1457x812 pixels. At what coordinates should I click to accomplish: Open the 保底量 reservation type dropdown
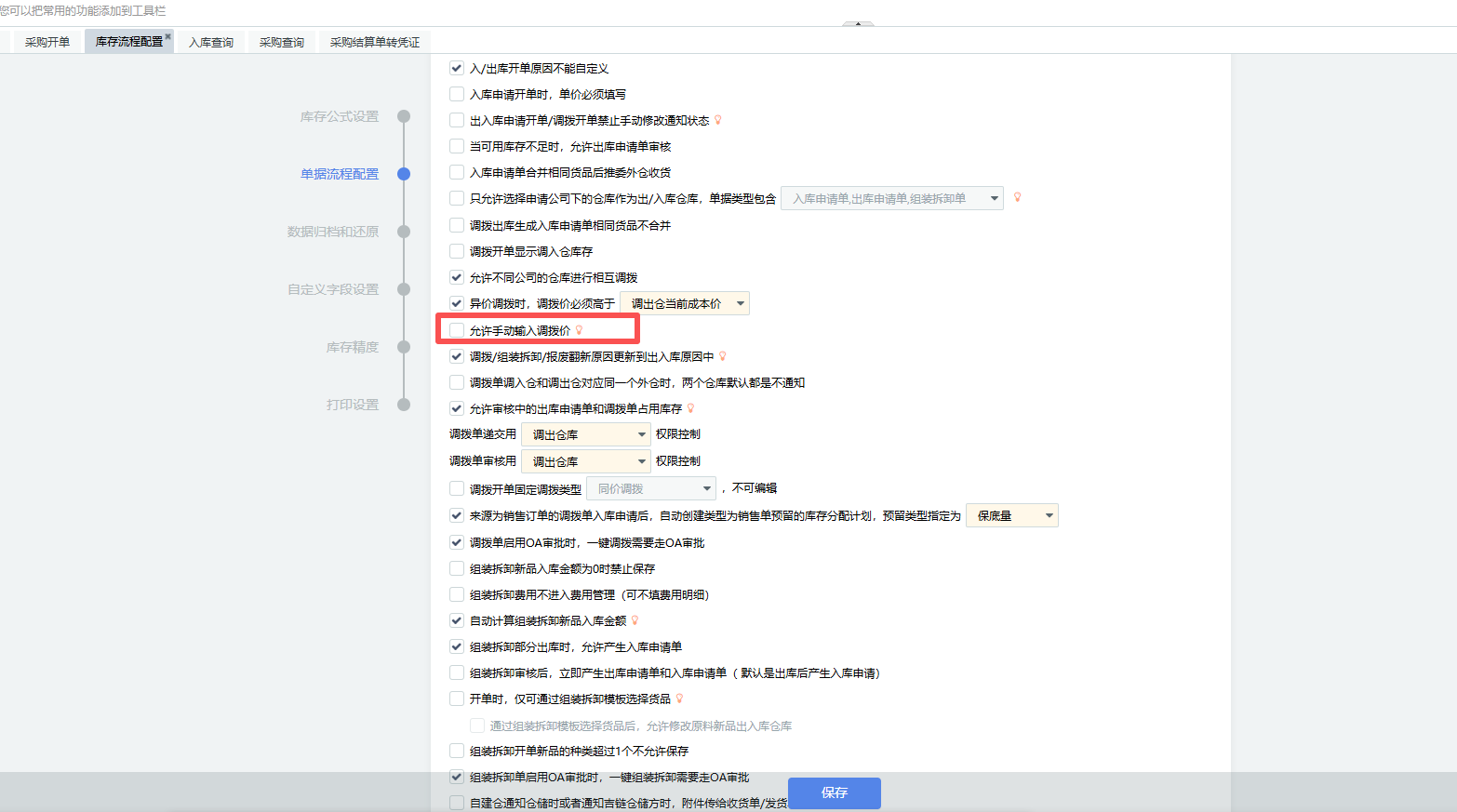pyautogui.click(x=1011, y=515)
